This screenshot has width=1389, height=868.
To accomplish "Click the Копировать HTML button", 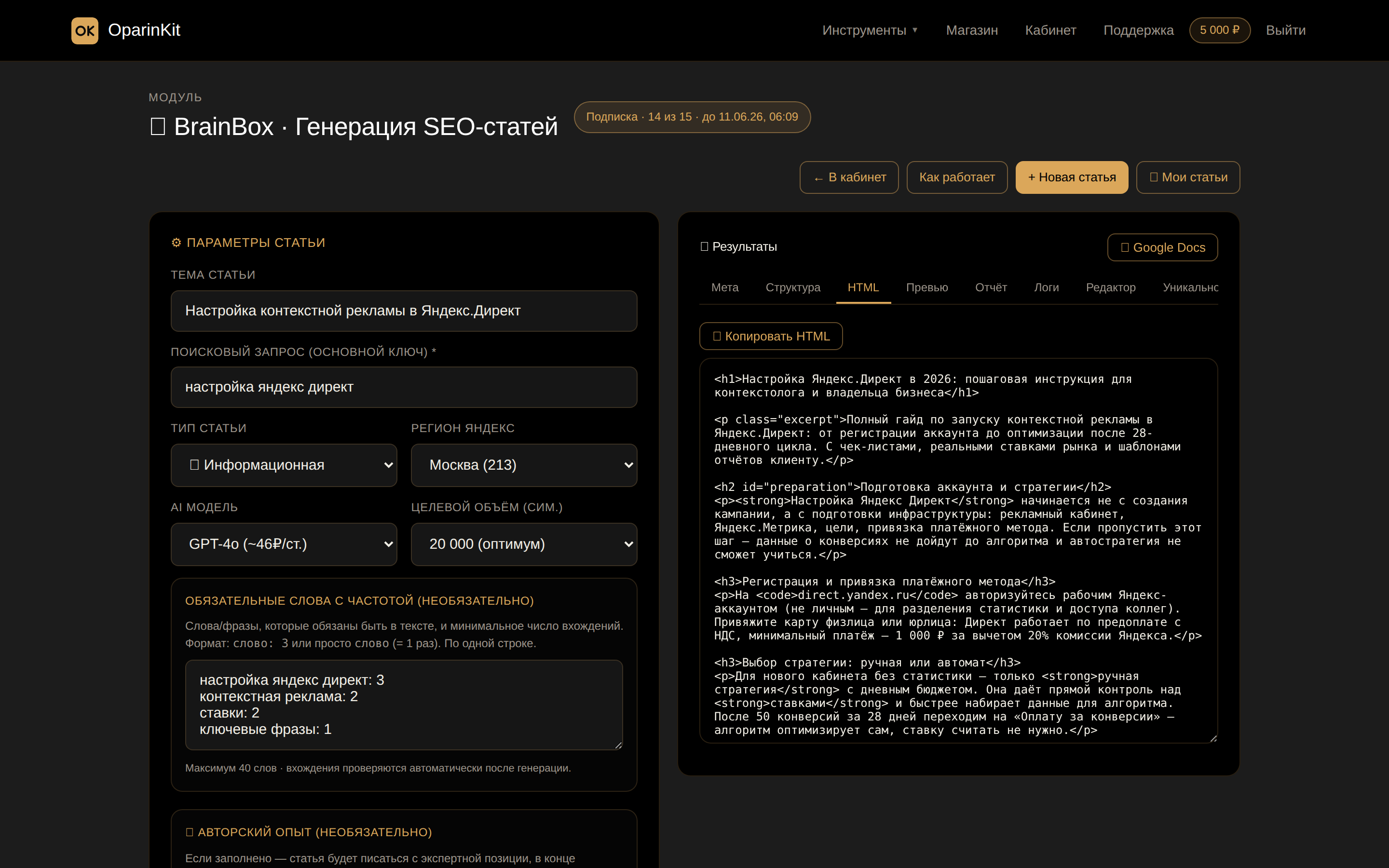I will (x=771, y=337).
